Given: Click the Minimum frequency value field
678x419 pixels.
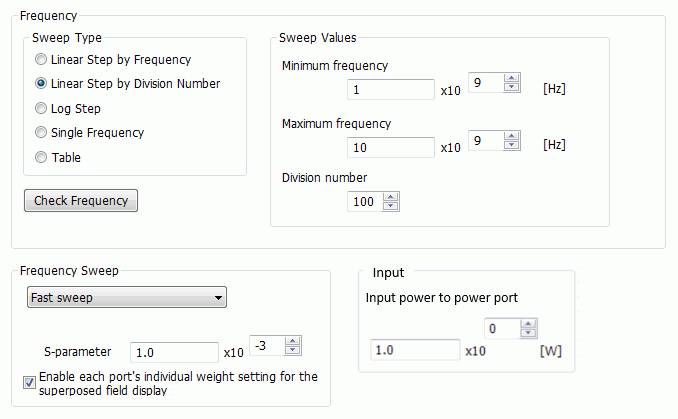Looking at the screenshot, I should (x=390, y=90).
